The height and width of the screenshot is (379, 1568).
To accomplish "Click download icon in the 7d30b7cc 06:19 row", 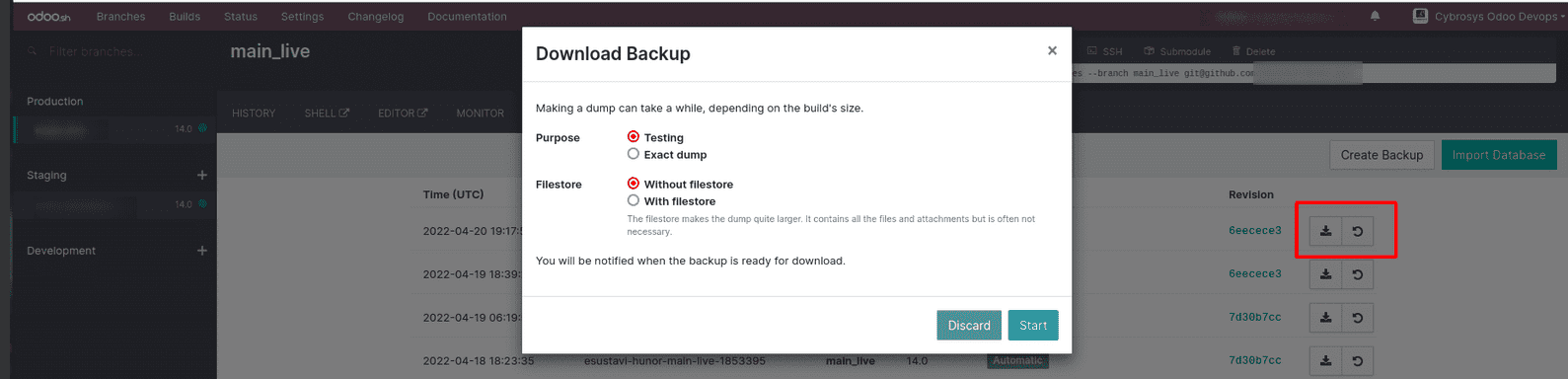I will coord(1325,318).
